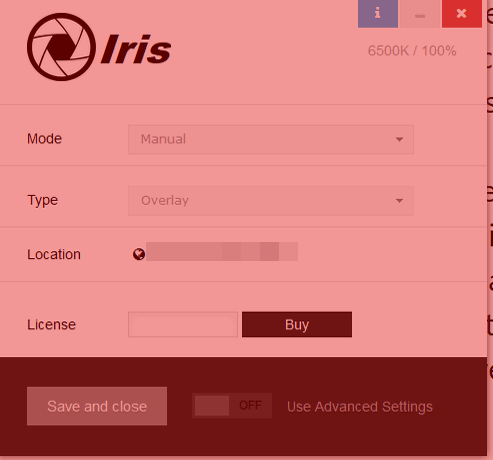493x460 pixels.
Task: Focus the License key input field
Action: pos(183,324)
